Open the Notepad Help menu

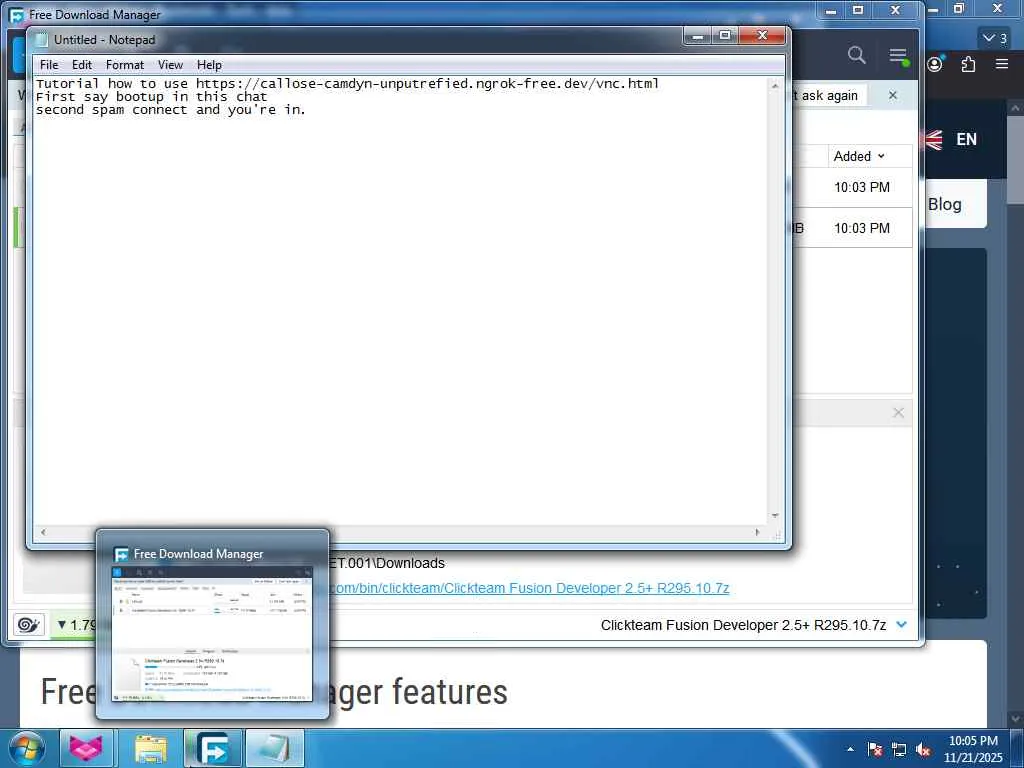tap(209, 65)
